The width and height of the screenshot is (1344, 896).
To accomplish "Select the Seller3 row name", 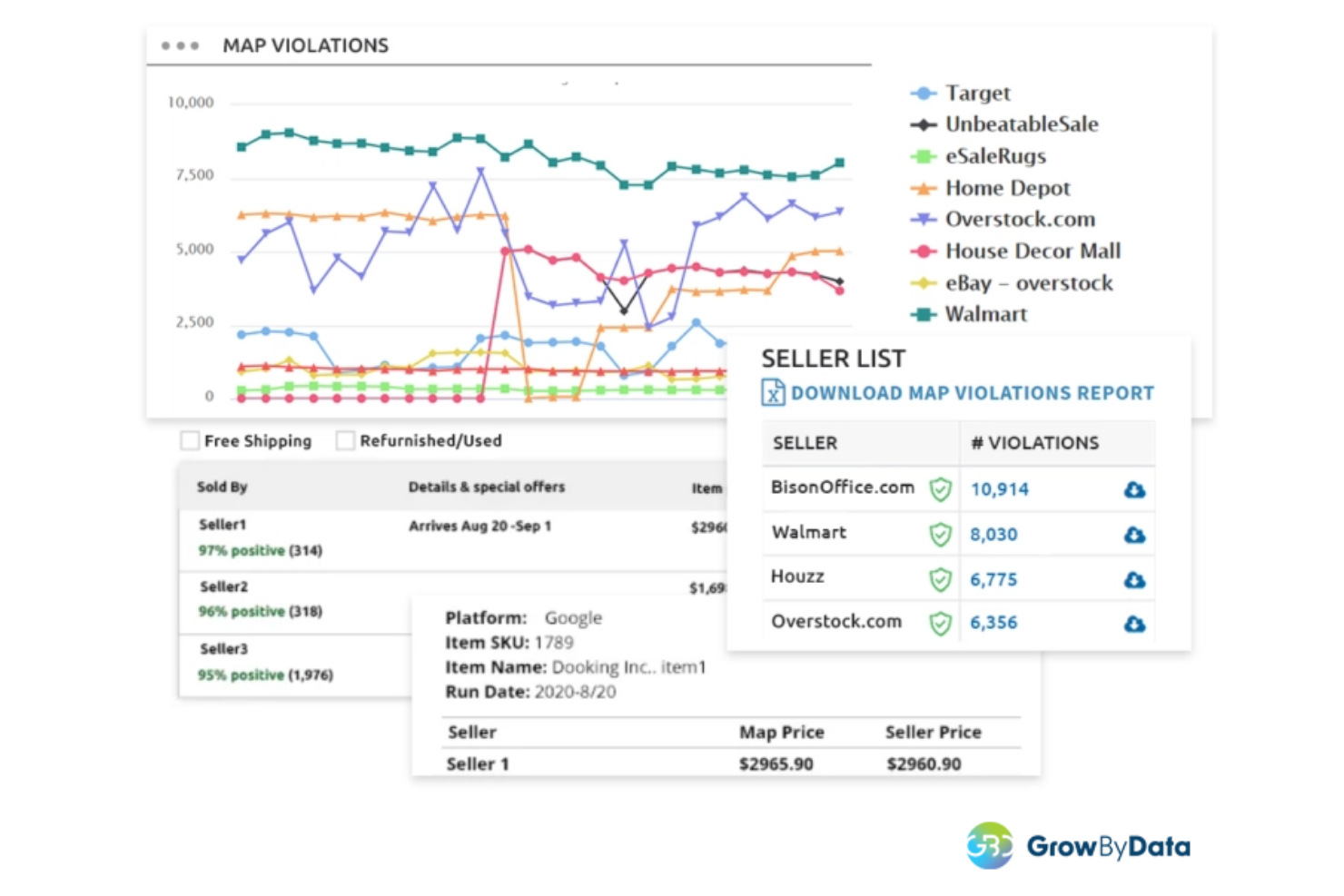I will click(223, 649).
